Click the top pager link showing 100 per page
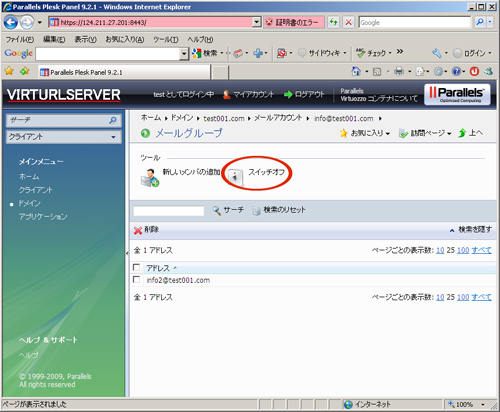 click(463, 250)
